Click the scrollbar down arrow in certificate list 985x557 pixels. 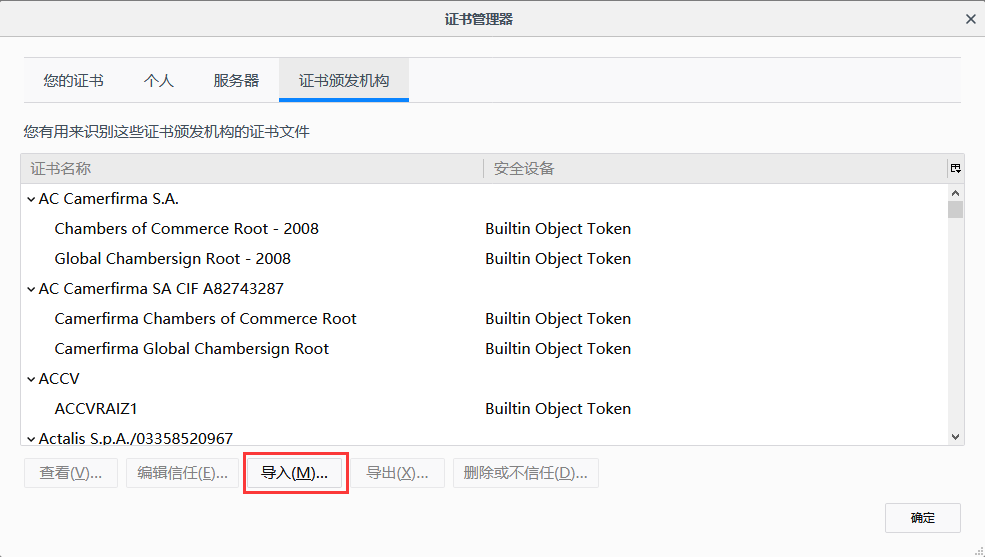pos(955,436)
